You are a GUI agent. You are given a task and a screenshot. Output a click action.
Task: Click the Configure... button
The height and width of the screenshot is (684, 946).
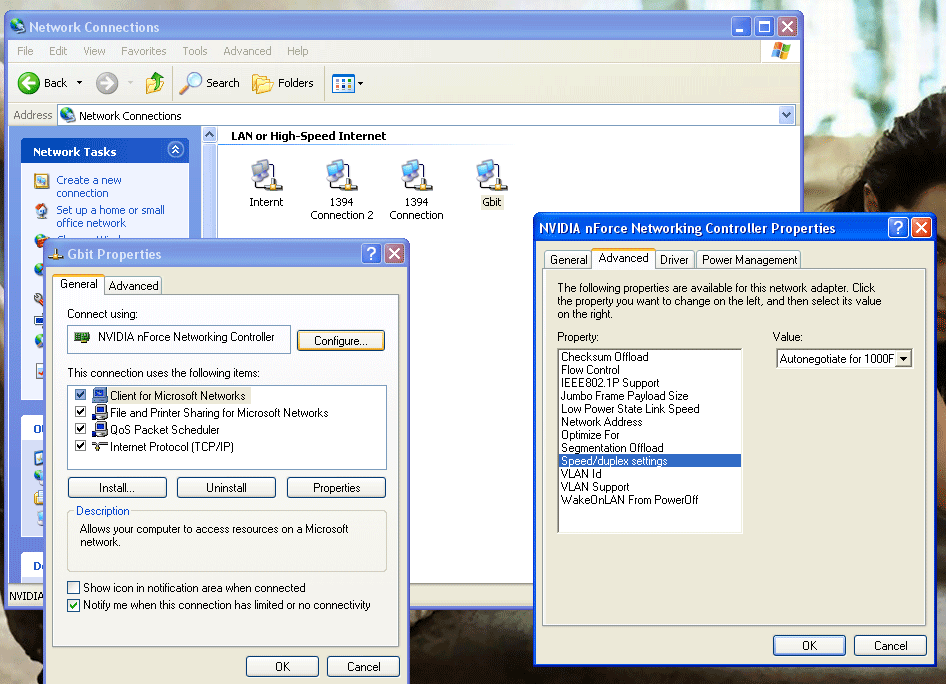coord(341,341)
